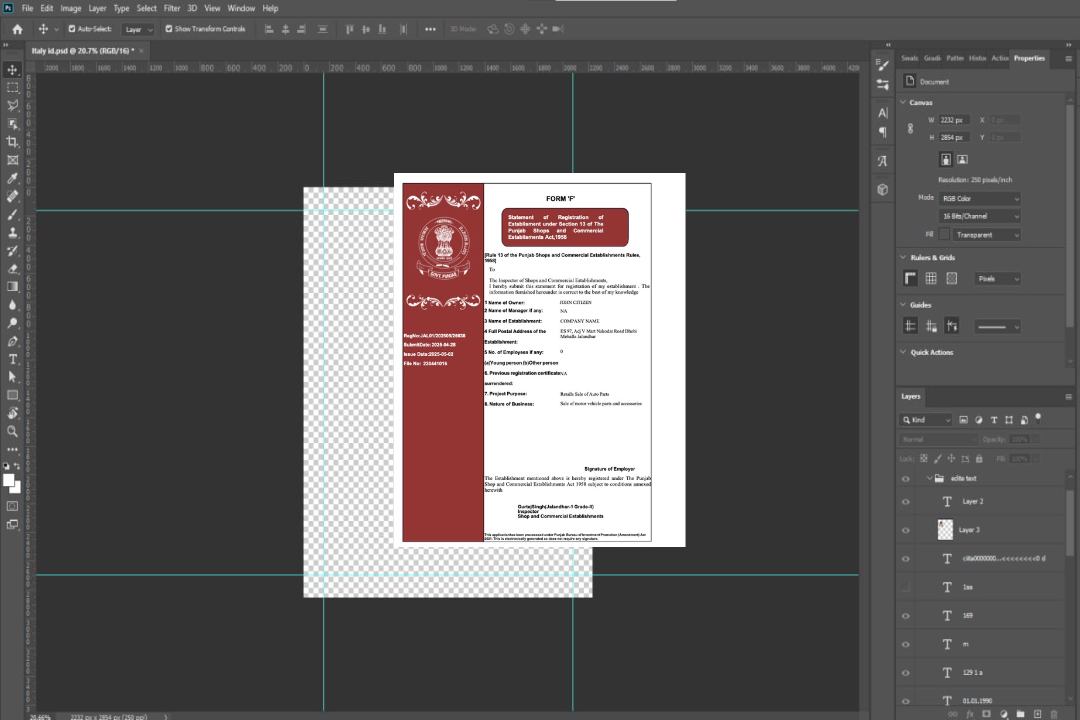Screen dimensions: 1080x720
Task: Align left edges in options bar
Action: (269, 29)
